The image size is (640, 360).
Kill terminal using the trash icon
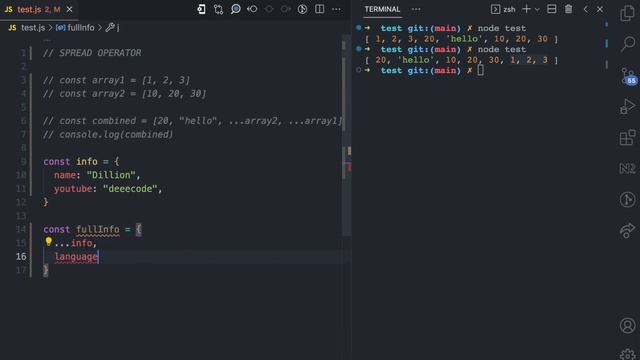pyautogui.click(x=568, y=9)
